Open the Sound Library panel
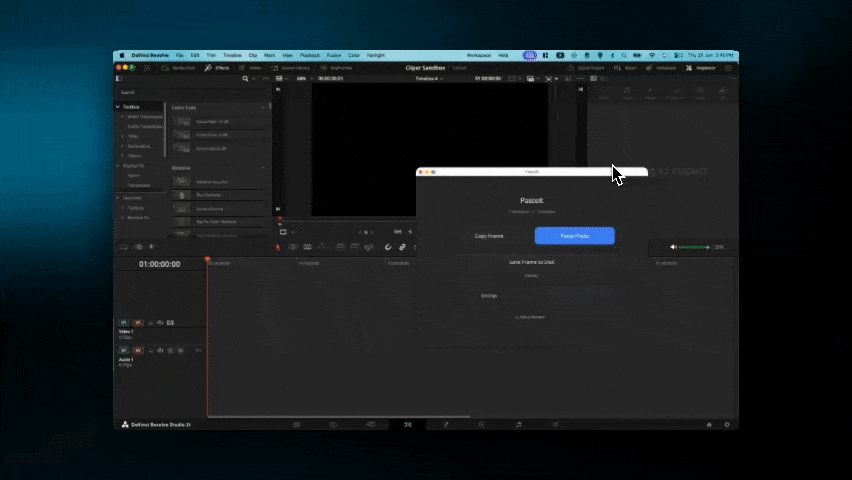The height and width of the screenshot is (480, 852). coord(291,68)
